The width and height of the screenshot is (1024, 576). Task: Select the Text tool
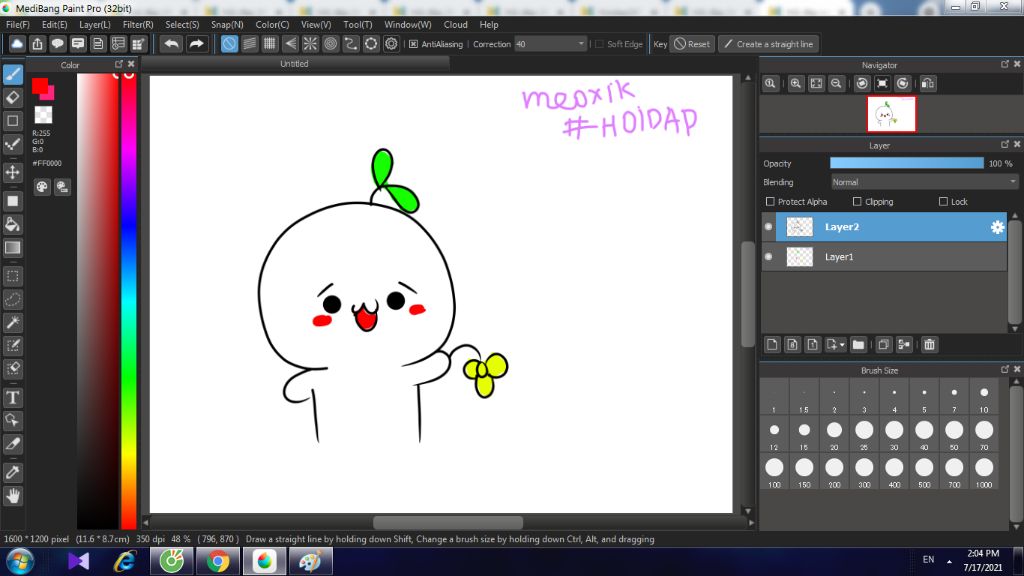pyautogui.click(x=12, y=397)
